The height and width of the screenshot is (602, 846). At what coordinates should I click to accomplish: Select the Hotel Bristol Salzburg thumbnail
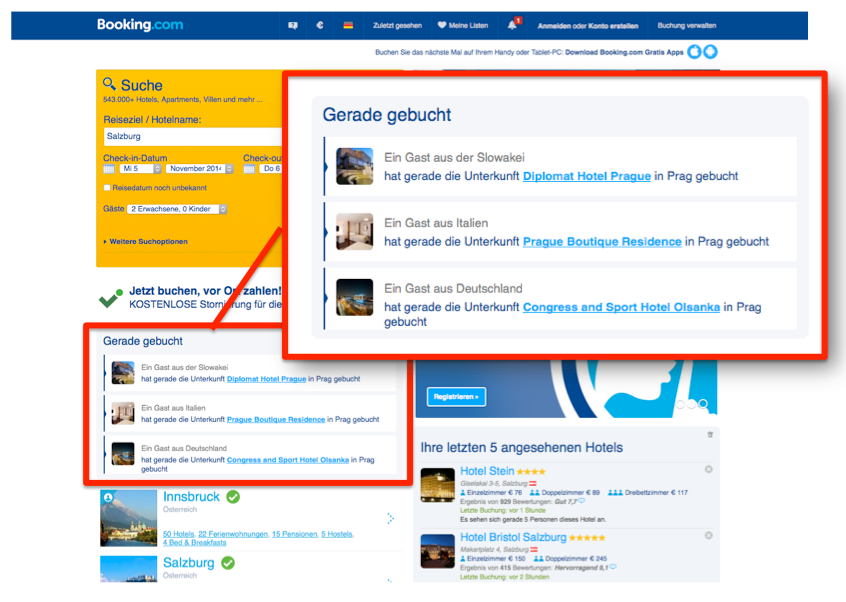(438, 551)
